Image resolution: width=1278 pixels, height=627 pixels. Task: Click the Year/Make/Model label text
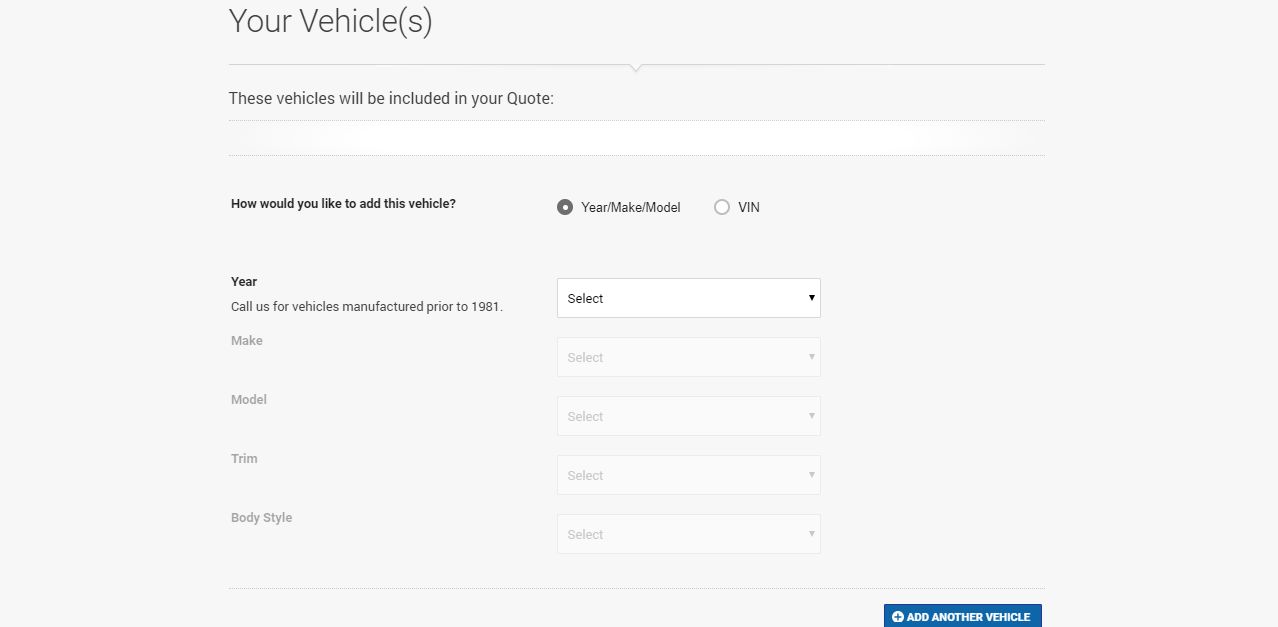631,207
